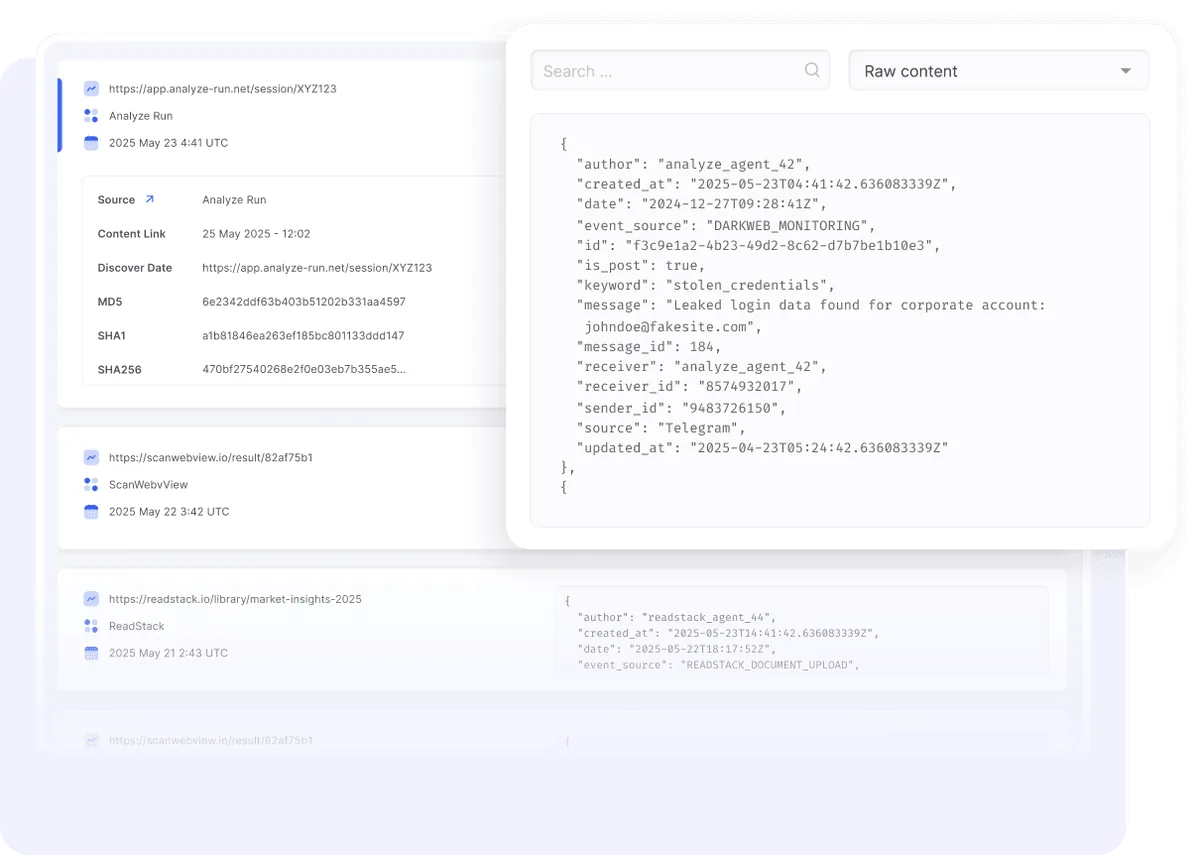This screenshot has width=1200, height=855.
Task: Click calendar icon next to 2025 May 21 2:43 UTC
Action: pyautogui.click(x=91, y=653)
